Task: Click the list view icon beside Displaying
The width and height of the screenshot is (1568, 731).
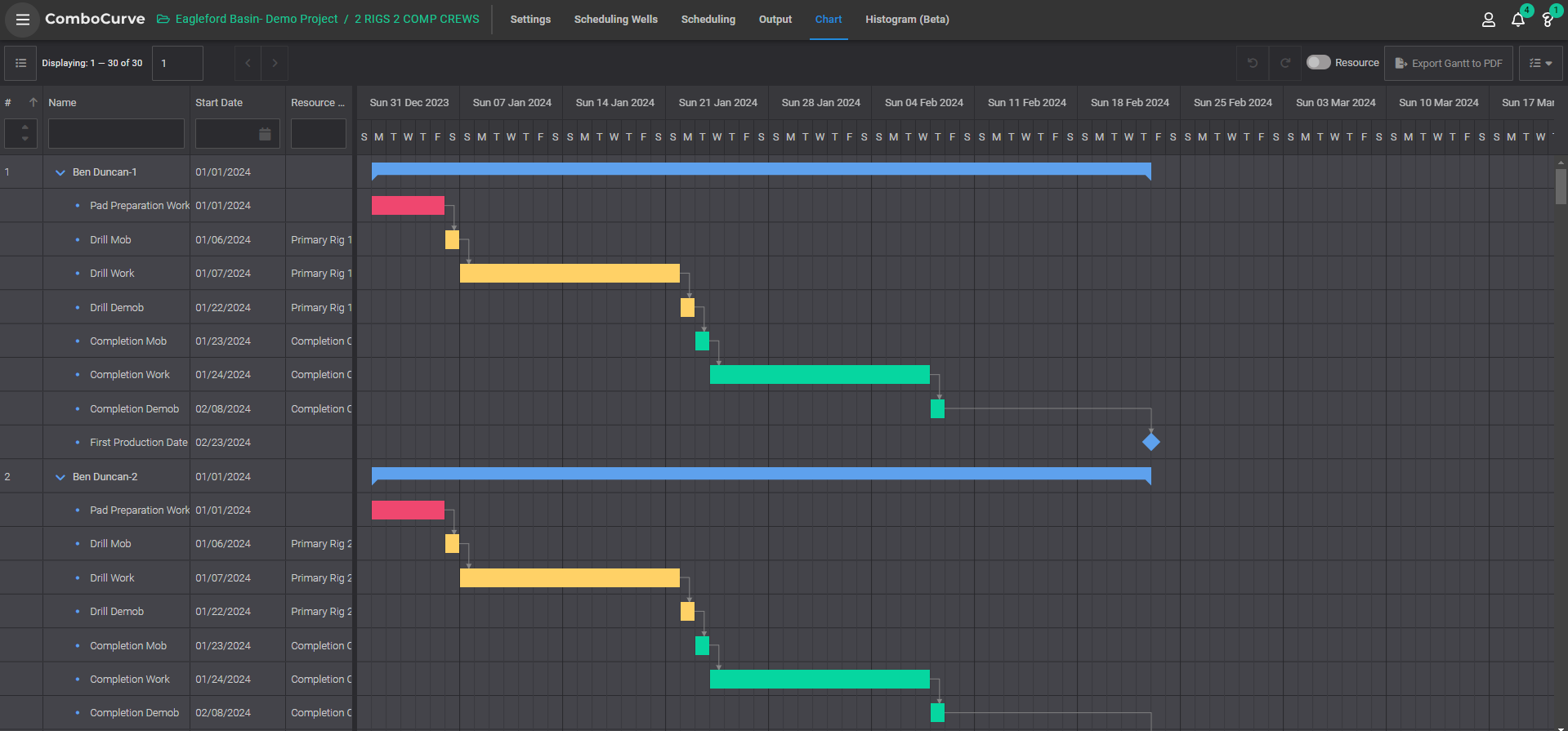Action: 20,63
